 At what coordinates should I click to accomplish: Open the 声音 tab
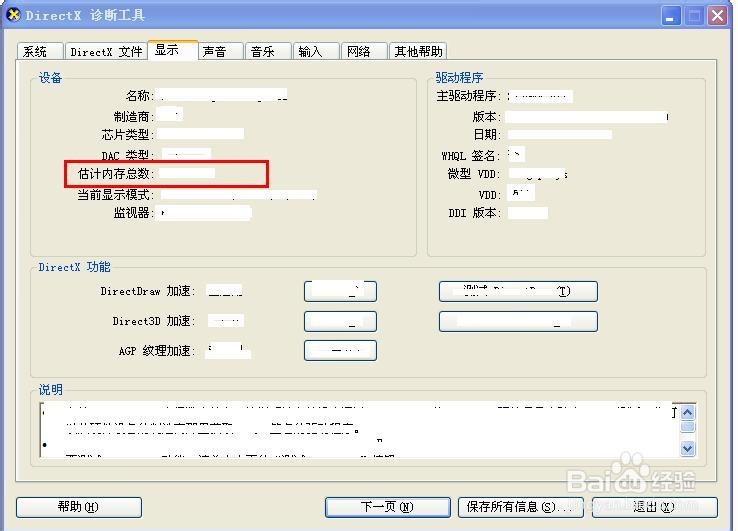[221, 51]
